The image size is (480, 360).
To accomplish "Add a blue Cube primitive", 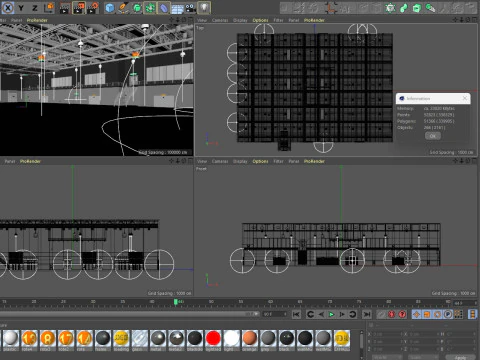I will coord(110,8).
